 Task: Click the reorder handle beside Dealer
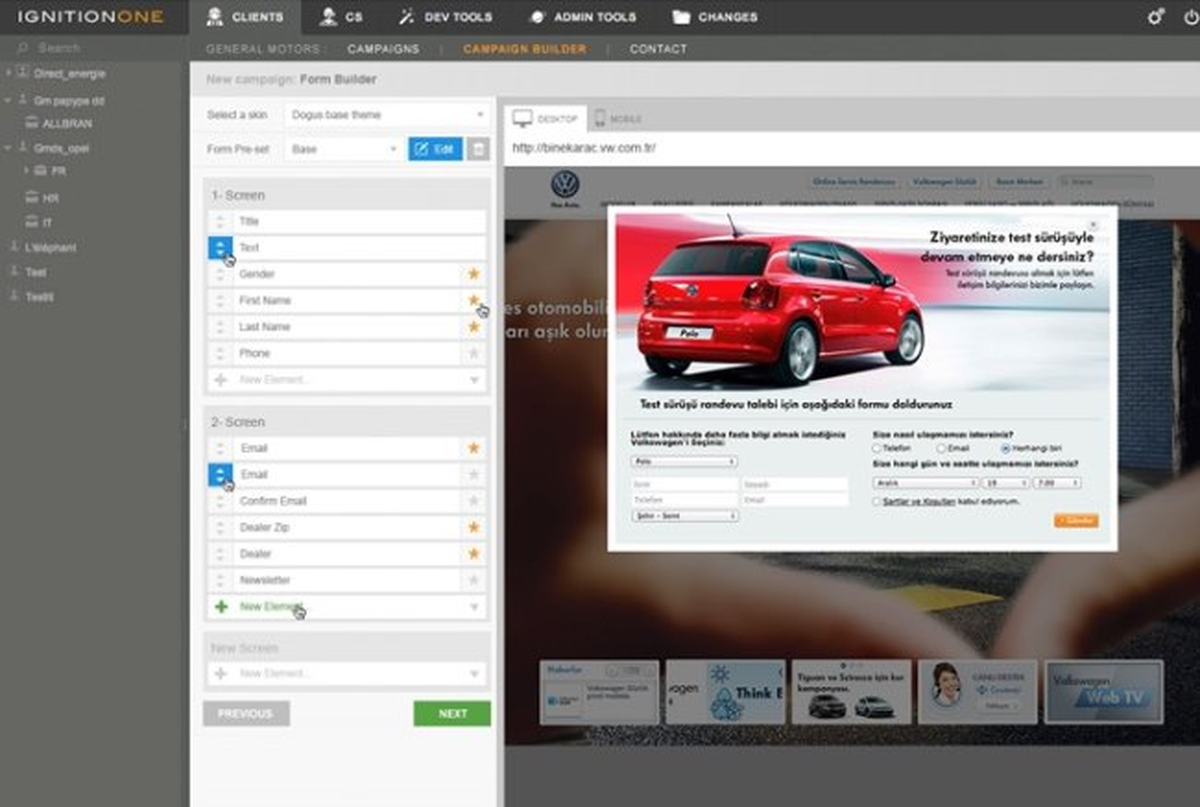(220, 554)
